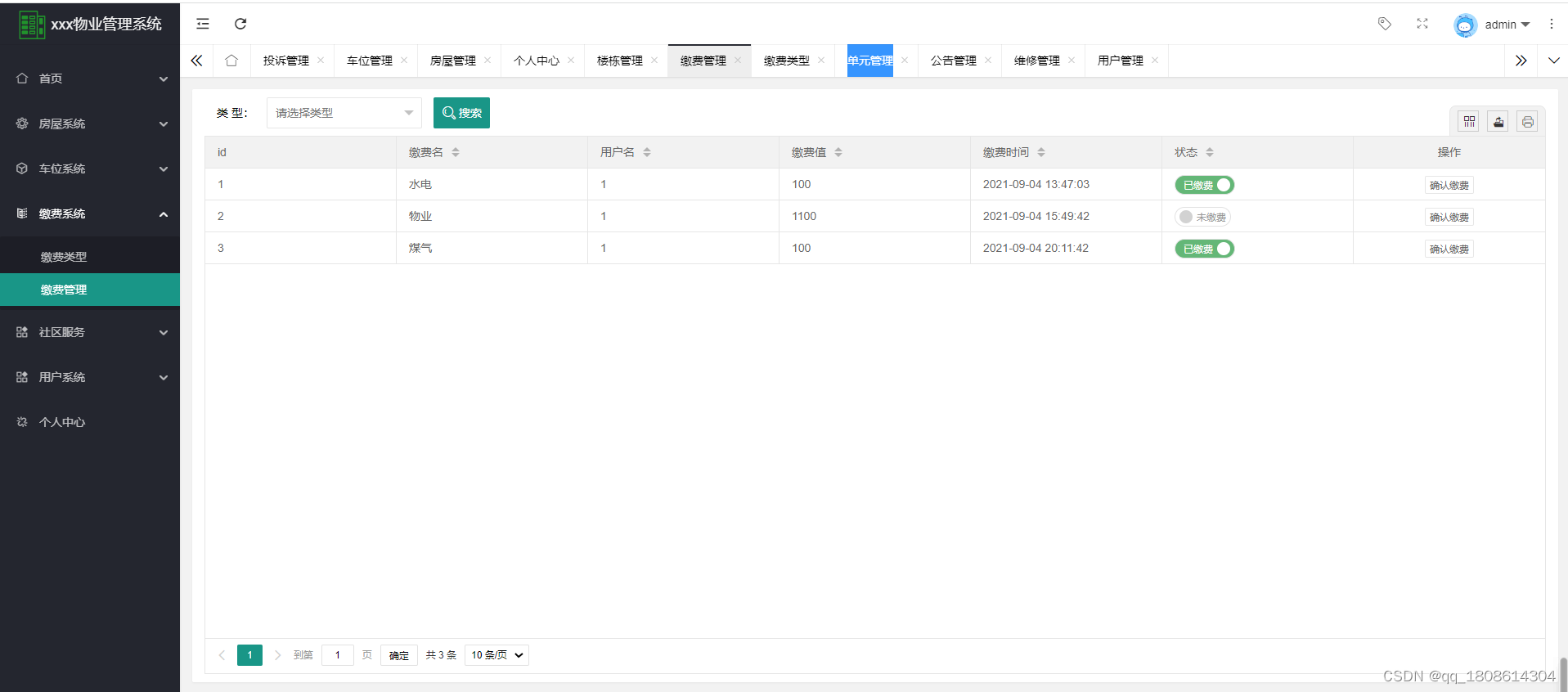Toggle 未缴费 status for 物业 row
The height and width of the screenshot is (692, 1568).
1202,217
